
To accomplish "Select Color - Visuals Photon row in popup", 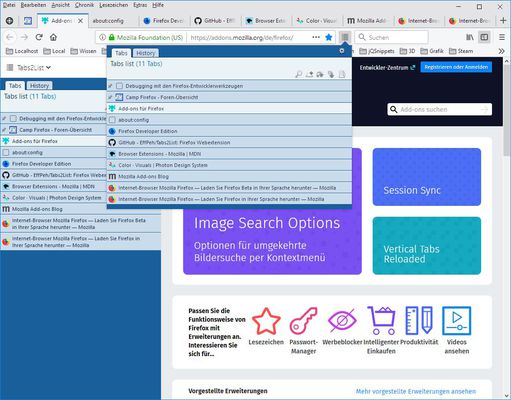I will coord(229,165).
